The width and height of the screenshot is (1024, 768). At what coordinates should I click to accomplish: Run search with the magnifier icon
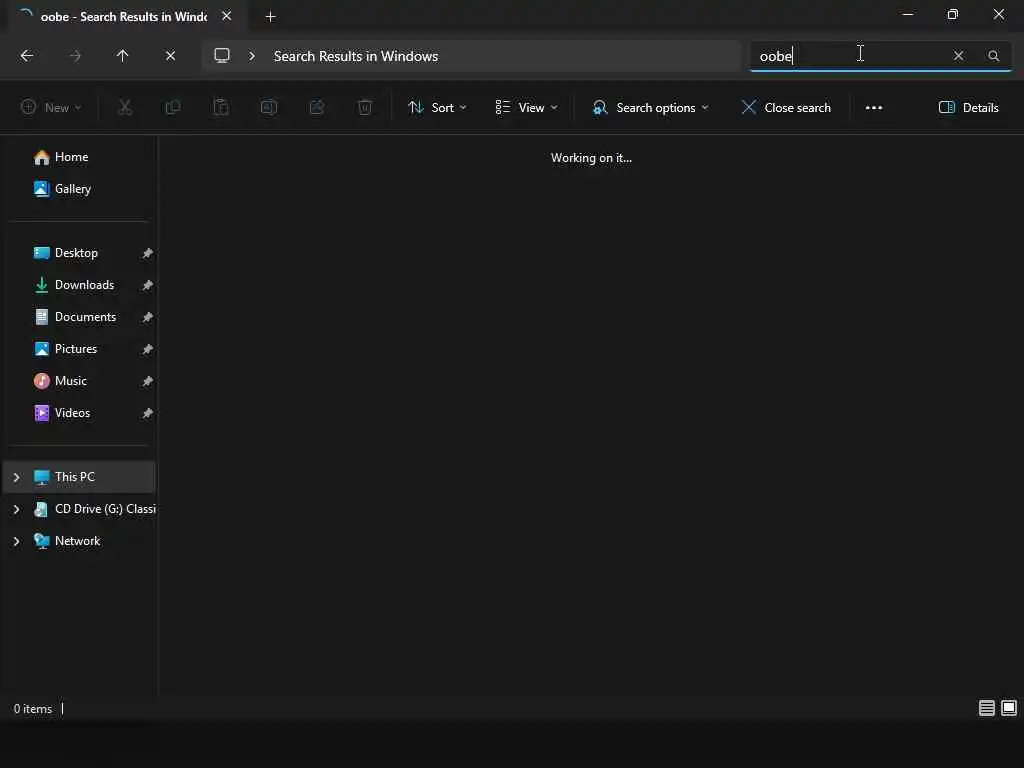(993, 56)
